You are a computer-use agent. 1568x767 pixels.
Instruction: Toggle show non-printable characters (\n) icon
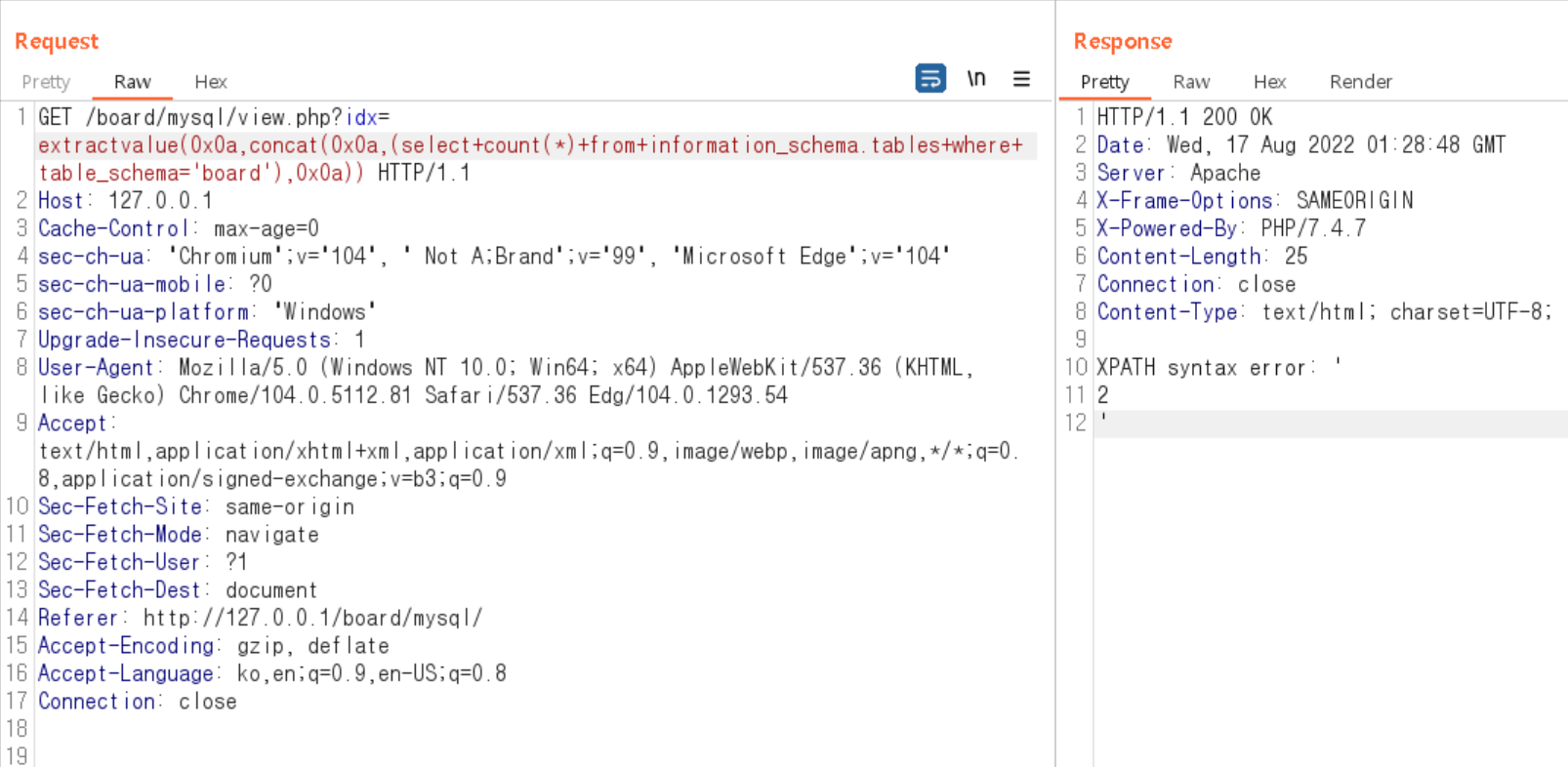pyautogui.click(x=976, y=78)
